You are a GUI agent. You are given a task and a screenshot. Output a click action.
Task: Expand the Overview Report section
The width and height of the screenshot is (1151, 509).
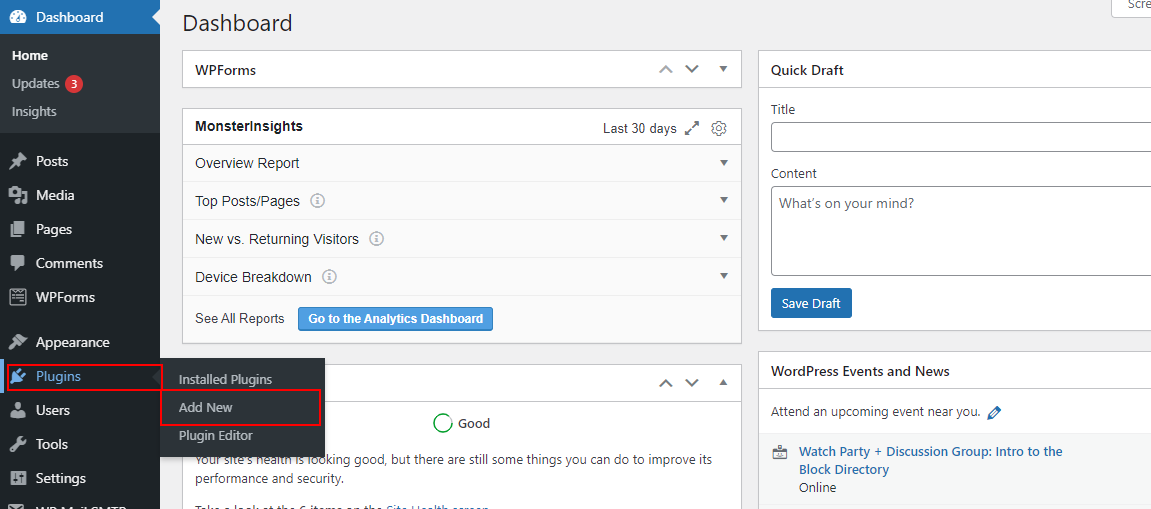coord(724,162)
